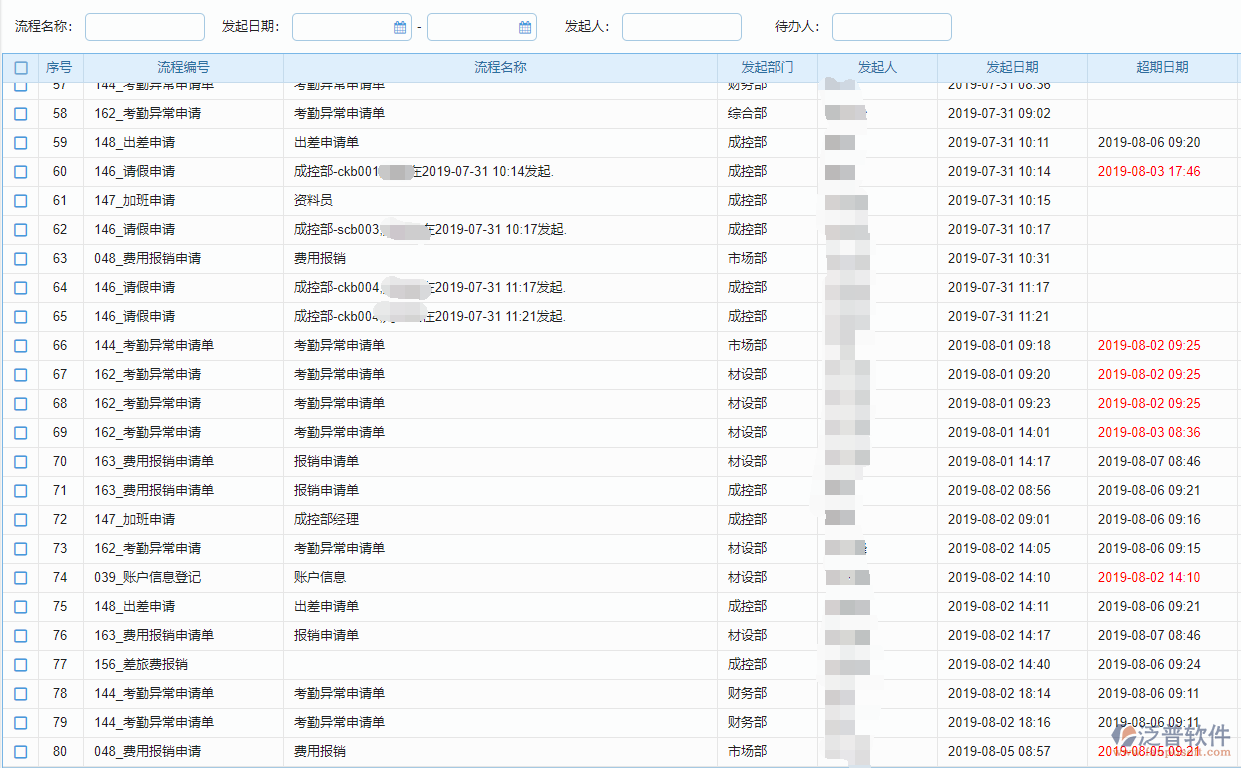Tick the checkbox for row 66

21,346
